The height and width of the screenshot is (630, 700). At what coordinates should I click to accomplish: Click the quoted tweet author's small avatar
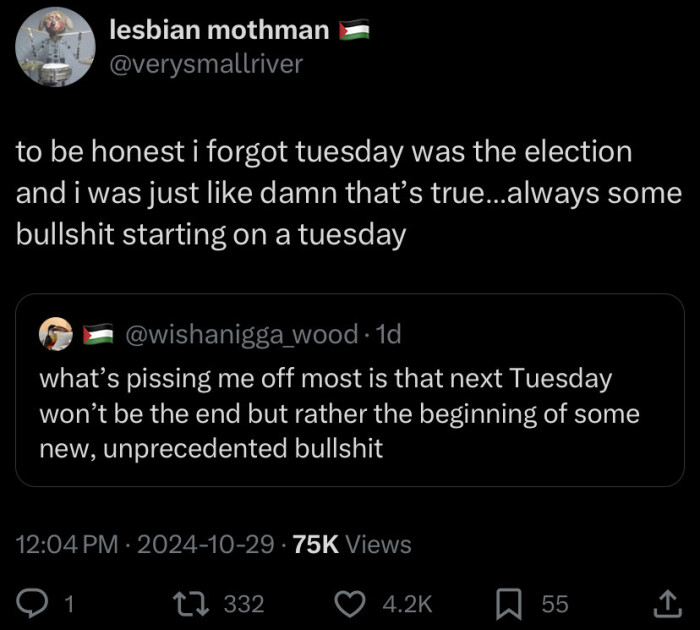54,335
